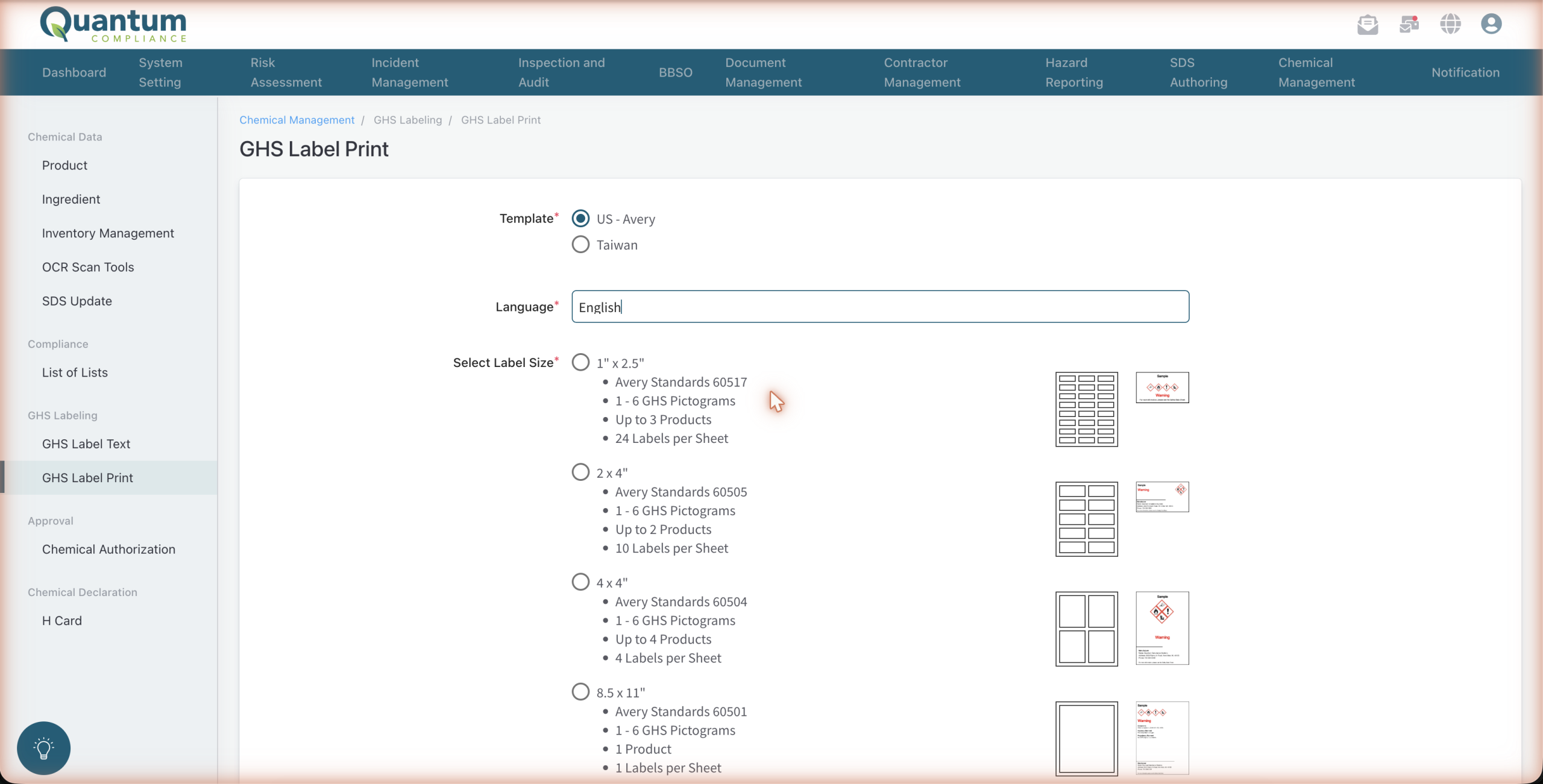The width and height of the screenshot is (1543, 784).
Task: Click the 4 x 4" sample label preview
Action: [x=1162, y=628]
